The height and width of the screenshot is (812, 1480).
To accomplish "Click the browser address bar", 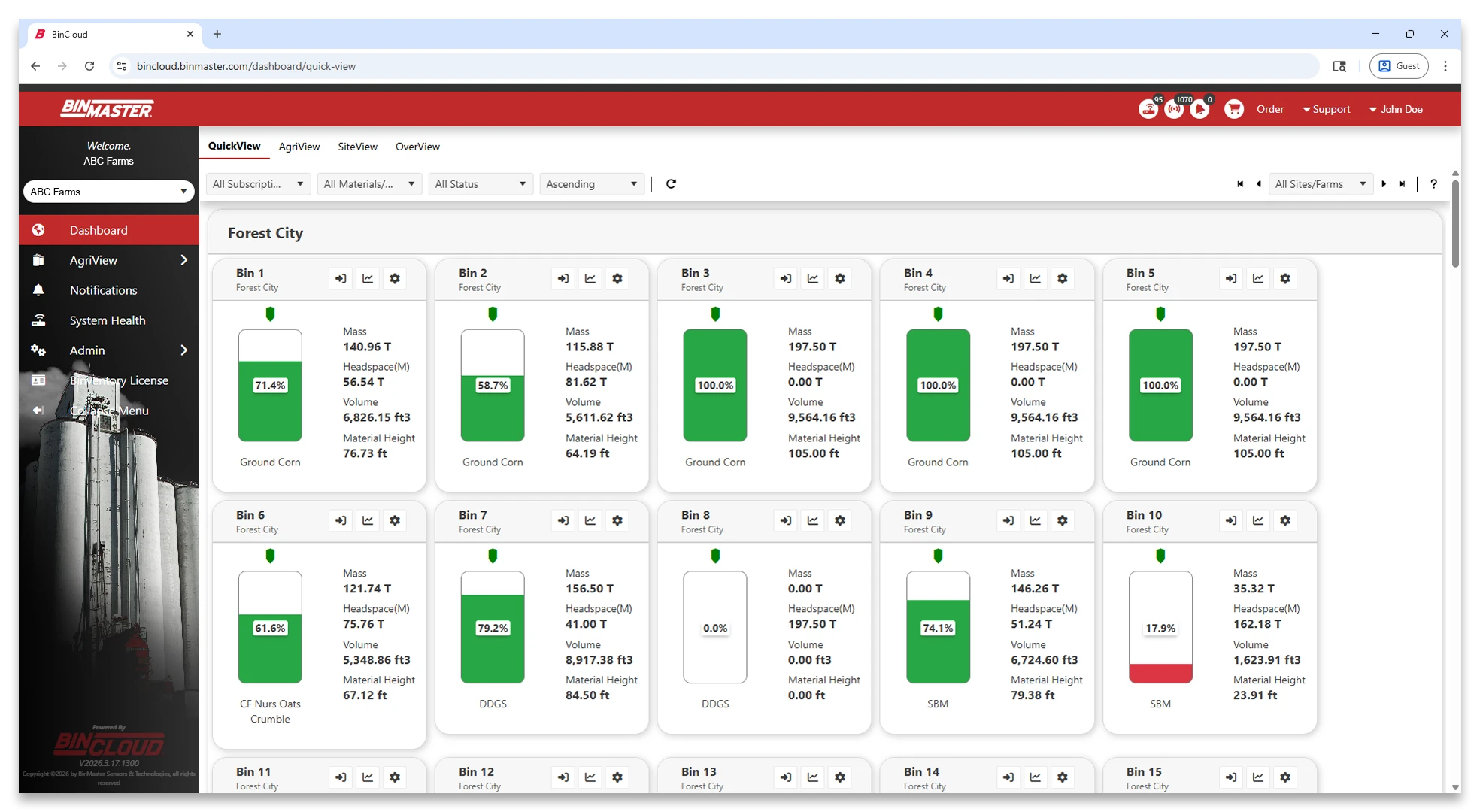I will [714, 66].
